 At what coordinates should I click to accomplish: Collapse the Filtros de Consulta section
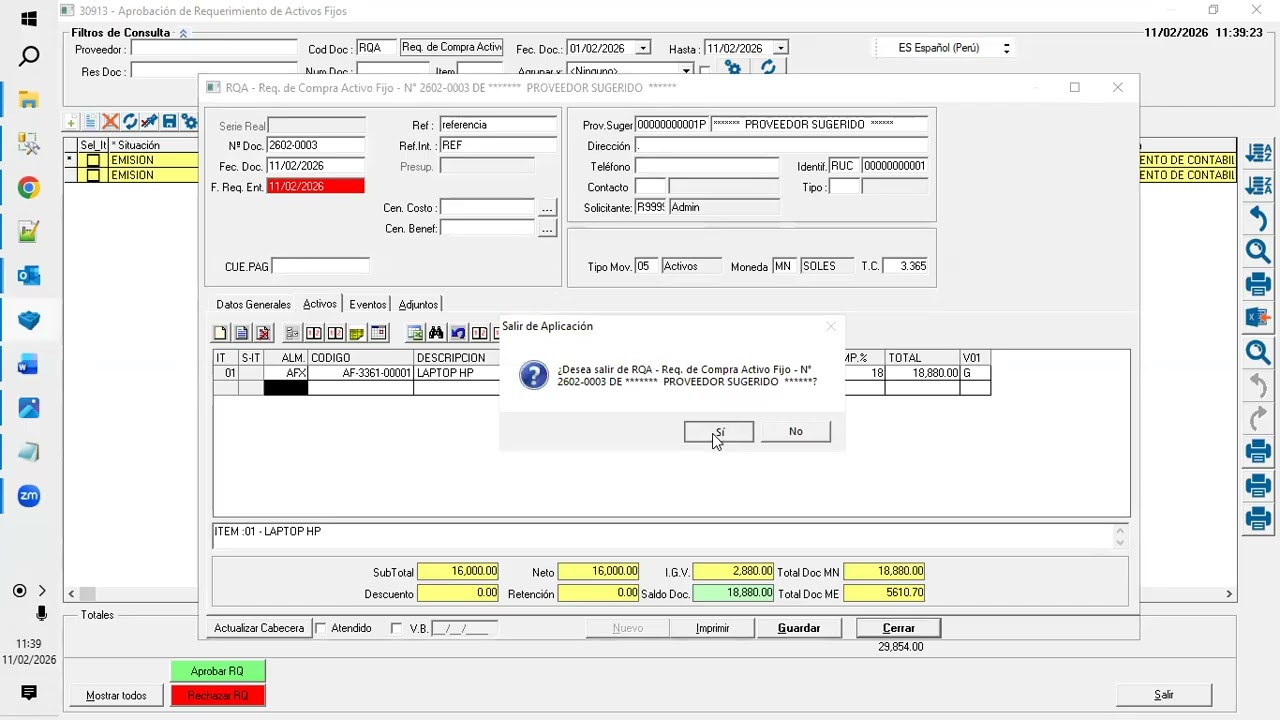pos(183,33)
